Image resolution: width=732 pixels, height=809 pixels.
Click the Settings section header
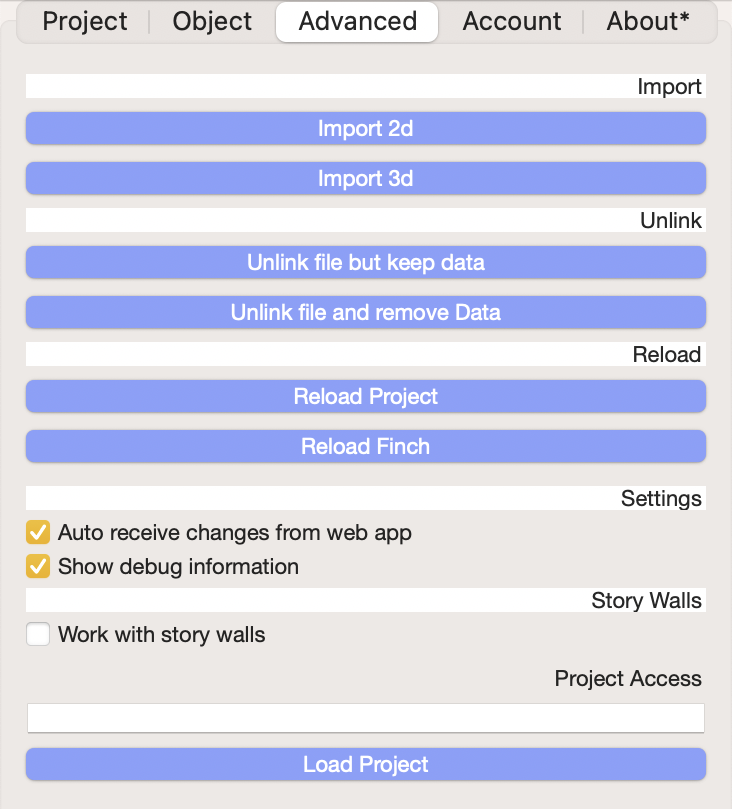(x=661, y=498)
